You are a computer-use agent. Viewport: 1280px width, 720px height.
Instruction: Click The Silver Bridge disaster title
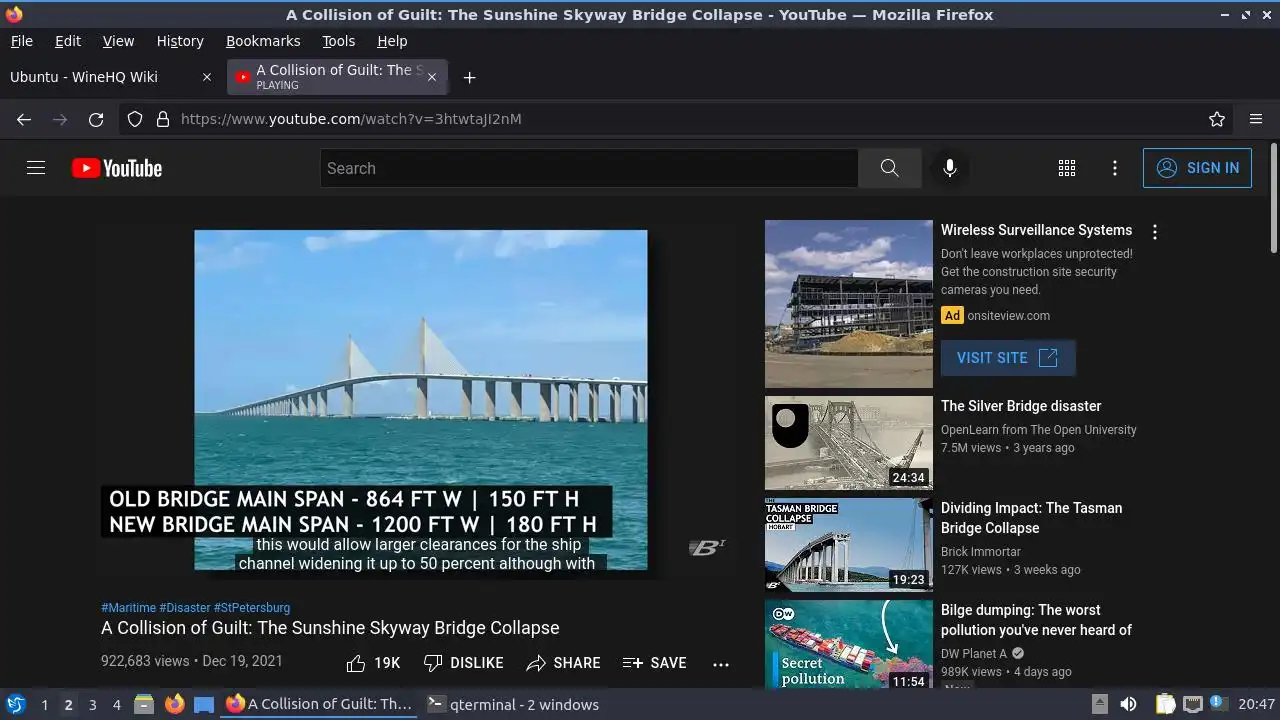(x=1021, y=406)
